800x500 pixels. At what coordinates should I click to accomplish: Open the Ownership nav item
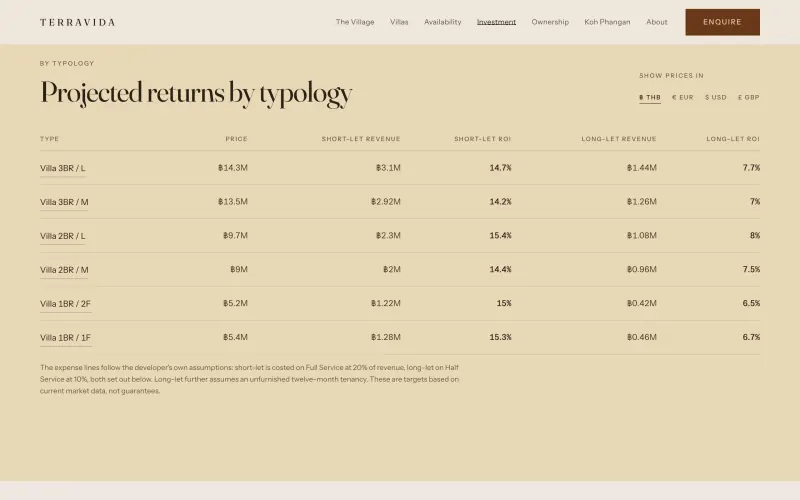tap(550, 22)
